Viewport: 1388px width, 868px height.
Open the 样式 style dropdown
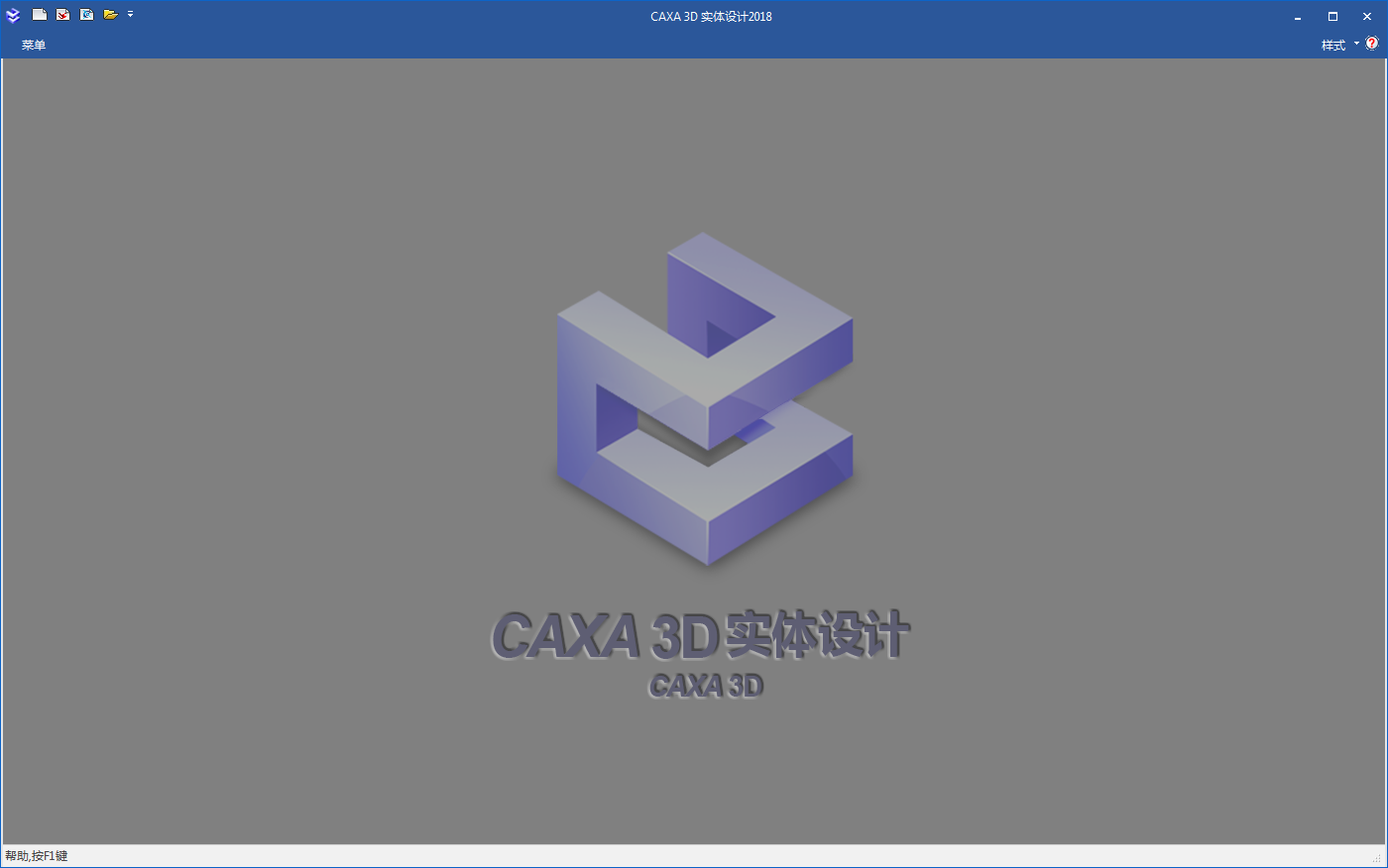1339,45
